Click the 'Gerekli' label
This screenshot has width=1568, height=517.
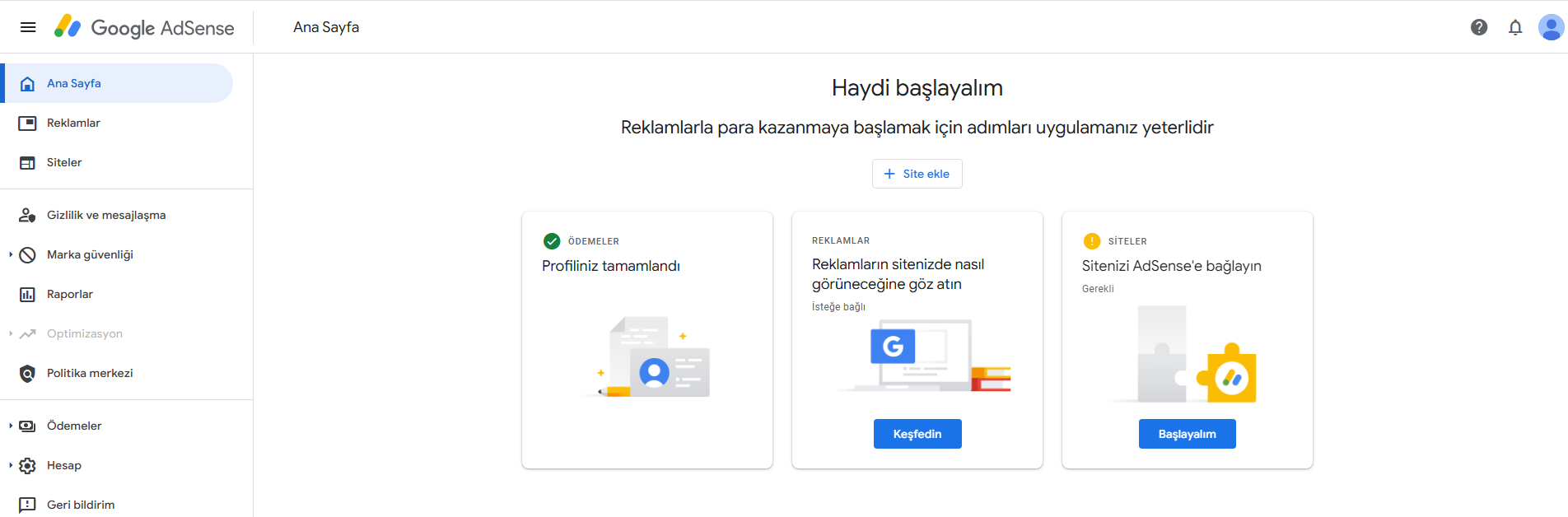[x=1098, y=289]
